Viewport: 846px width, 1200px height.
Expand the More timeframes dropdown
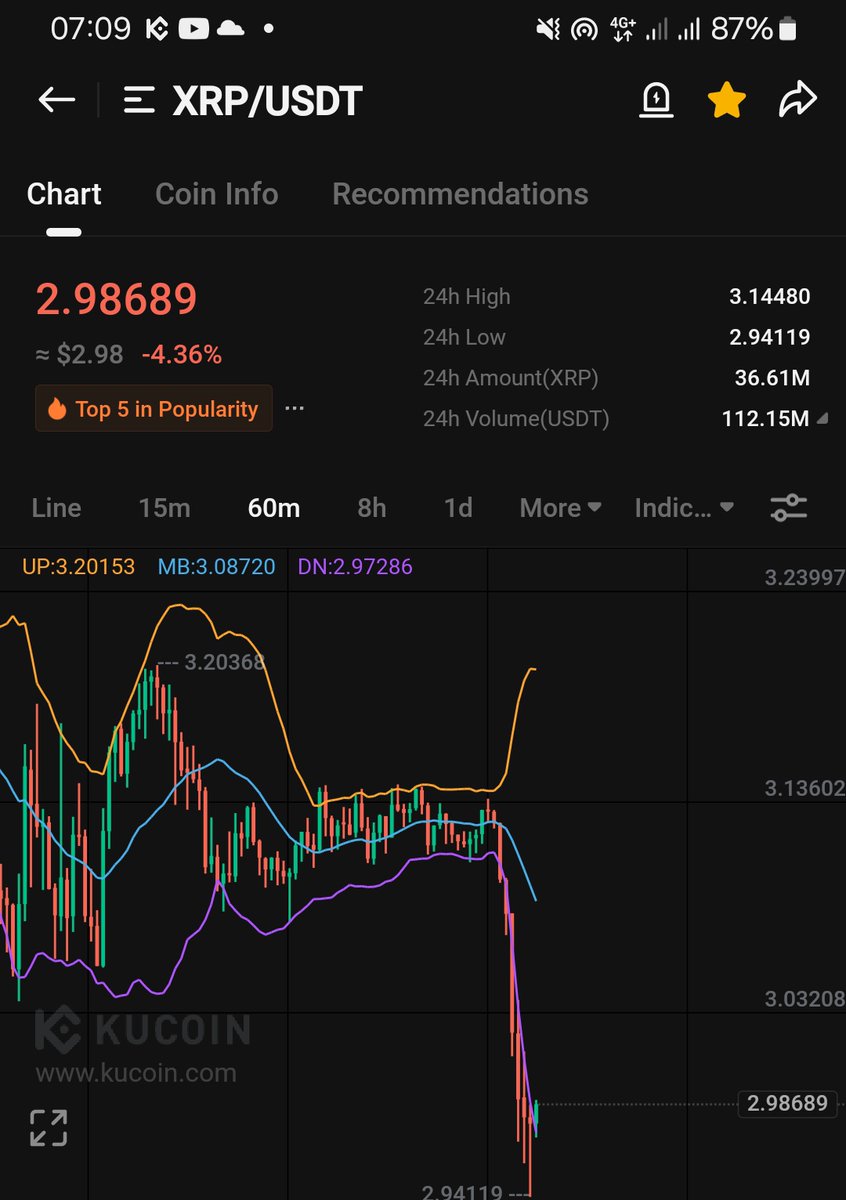tap(560, 508)
